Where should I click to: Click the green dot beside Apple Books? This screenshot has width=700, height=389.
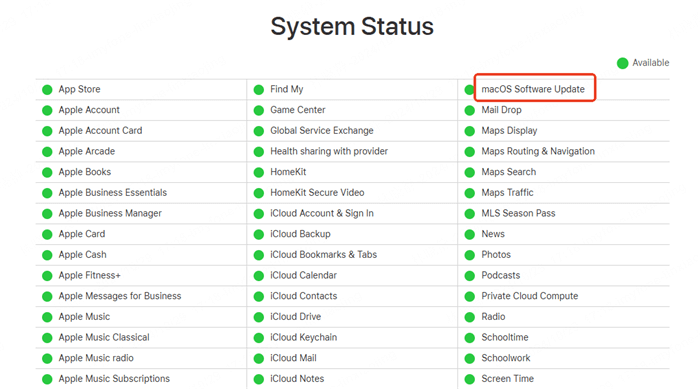pyautogui.click(x=47, y=172)
